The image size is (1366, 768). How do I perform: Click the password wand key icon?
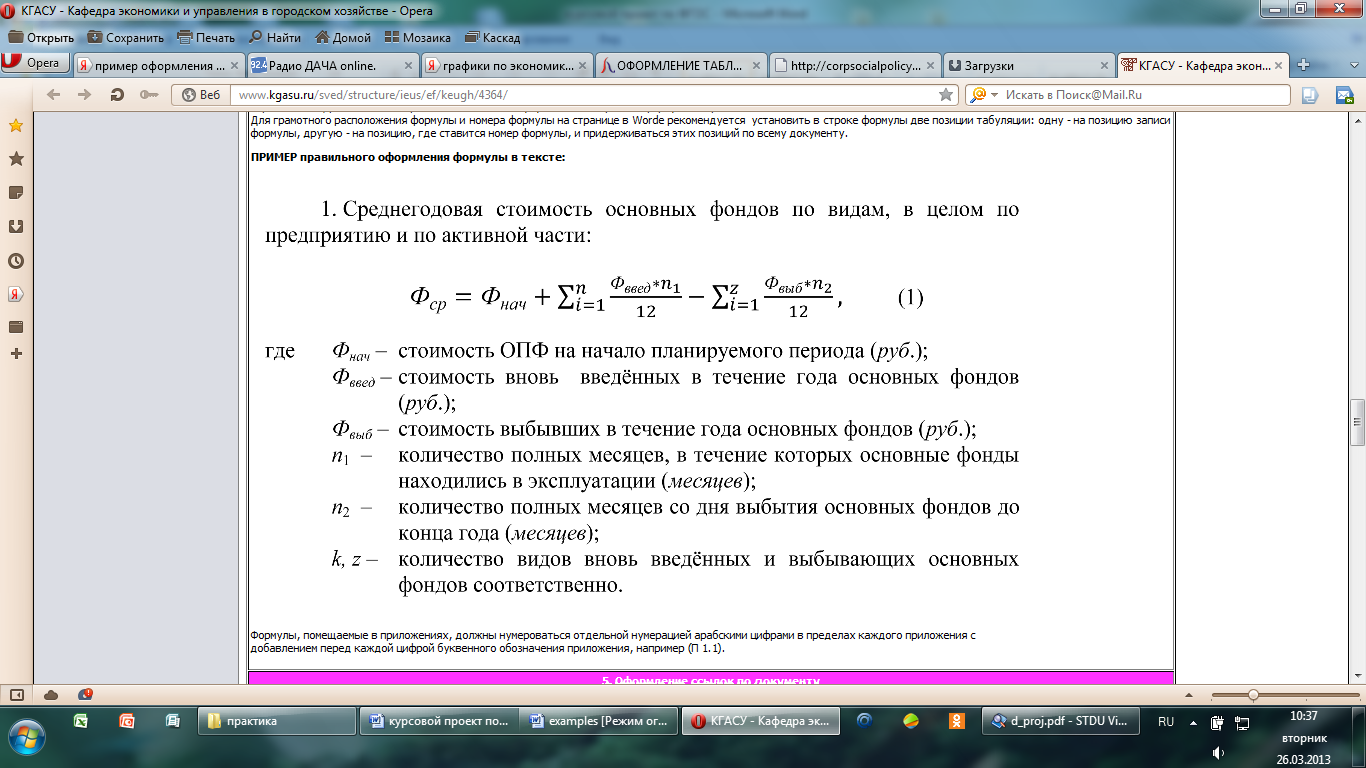[148, 95]
